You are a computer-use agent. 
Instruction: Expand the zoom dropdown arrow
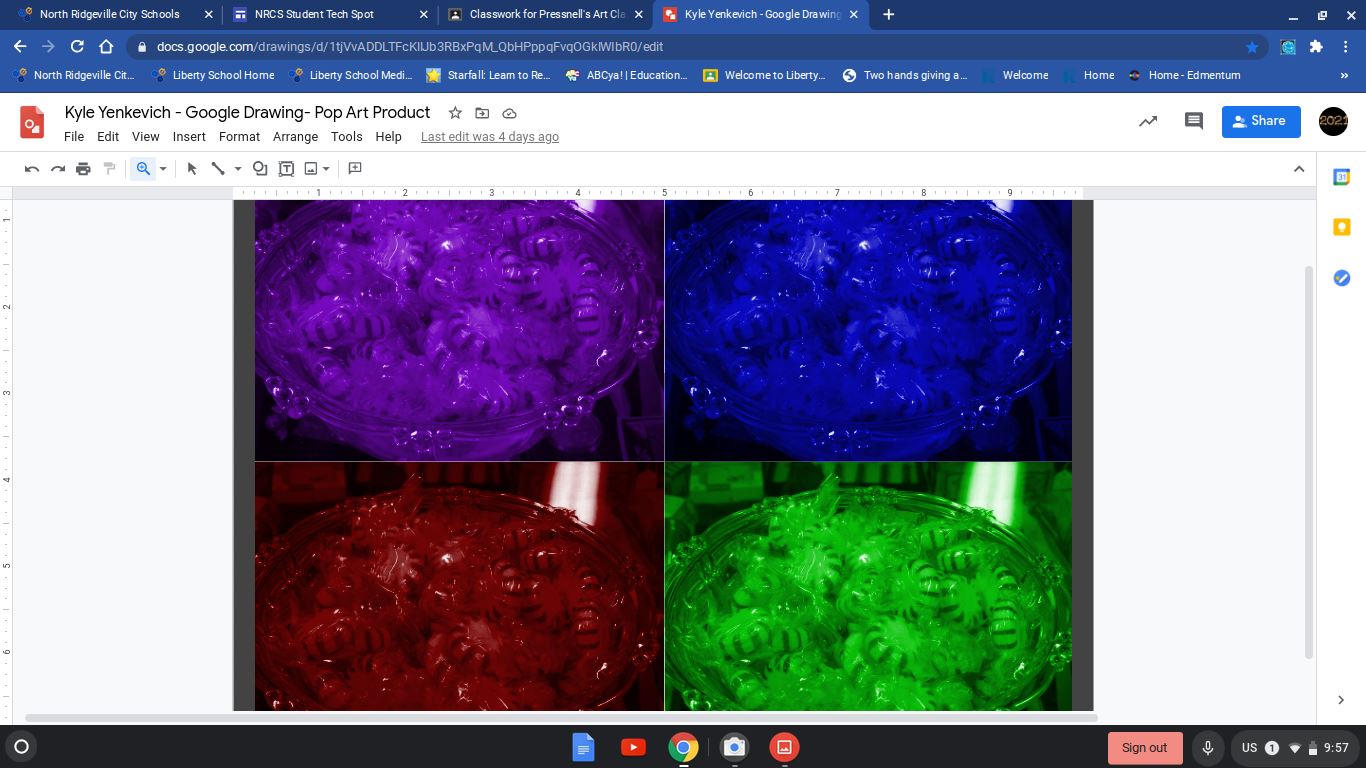click(x=163, y=169)
